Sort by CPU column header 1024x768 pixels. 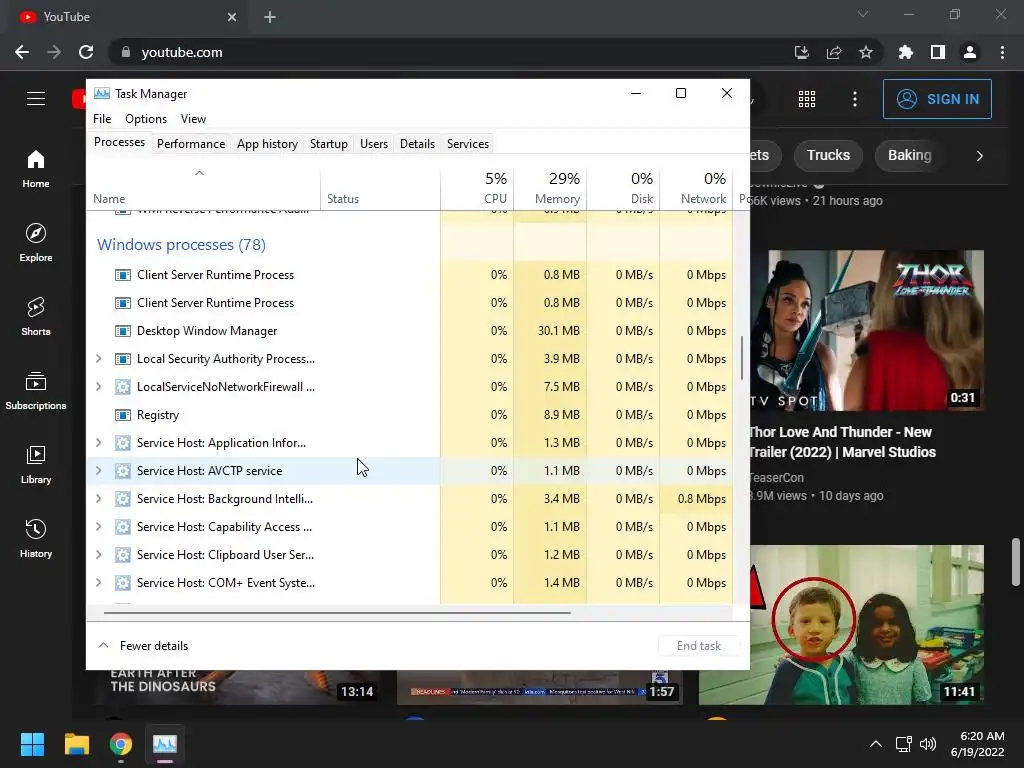tap(477, 188)
